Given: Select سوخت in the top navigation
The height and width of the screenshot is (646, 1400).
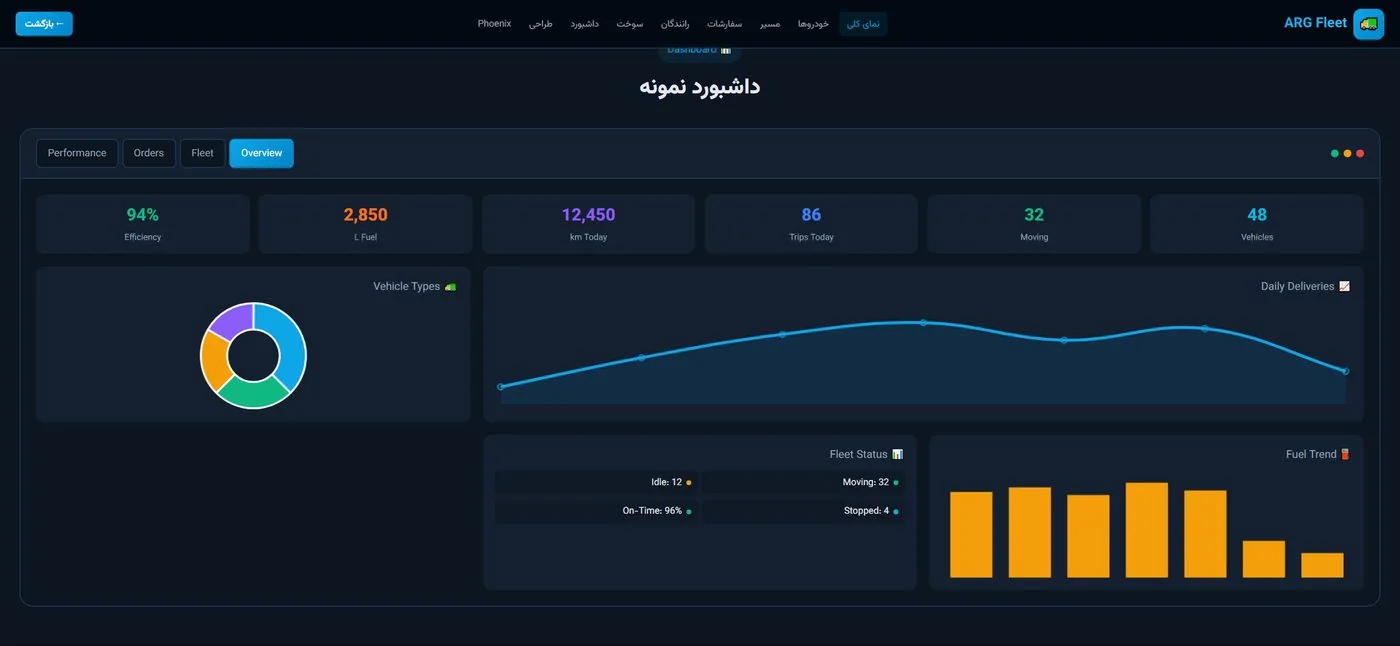Looking at the screenshot, I should 630,24.
